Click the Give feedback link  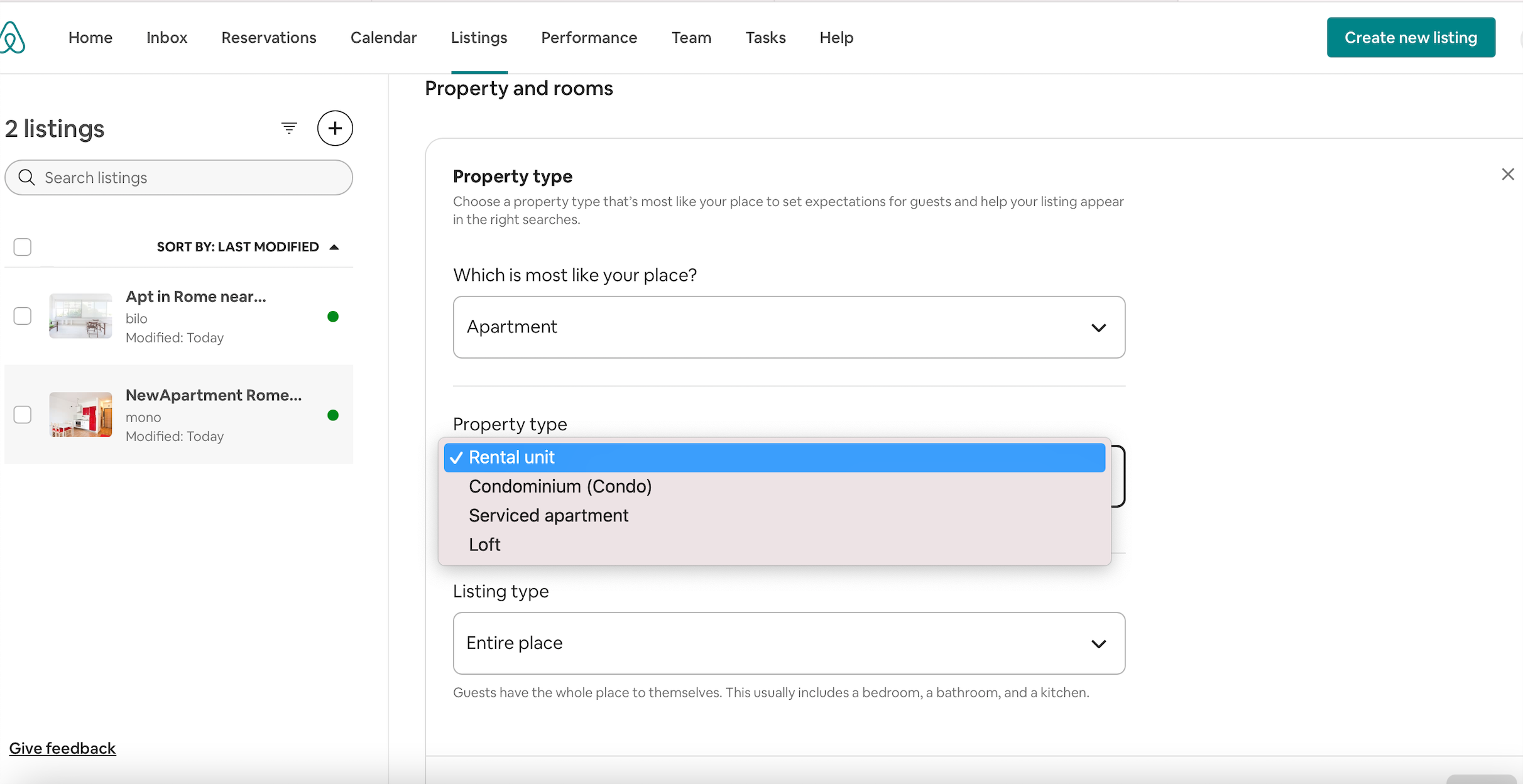62,748
